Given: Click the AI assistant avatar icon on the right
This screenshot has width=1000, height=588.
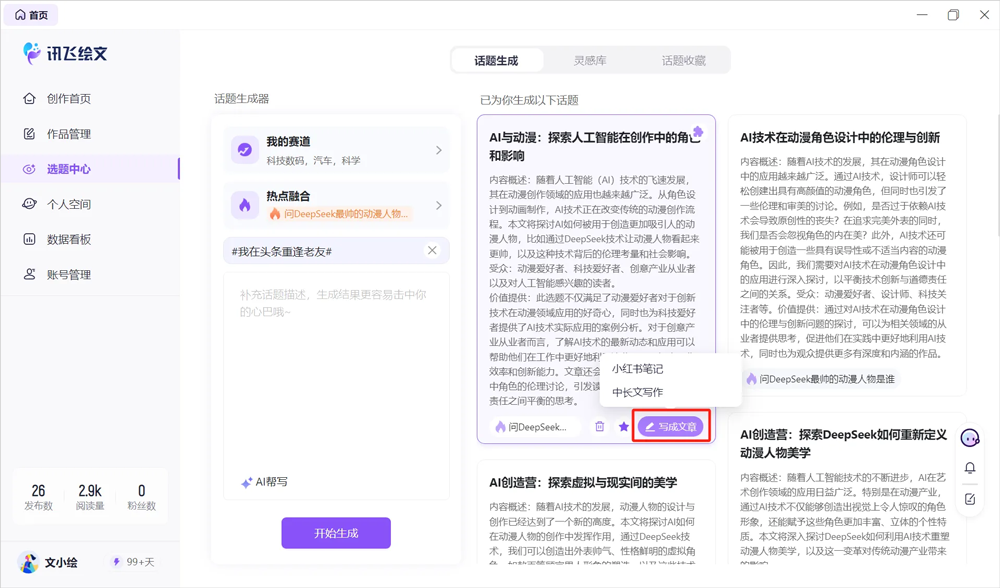Looking at the screenshot, I should [x=969, y=438].
